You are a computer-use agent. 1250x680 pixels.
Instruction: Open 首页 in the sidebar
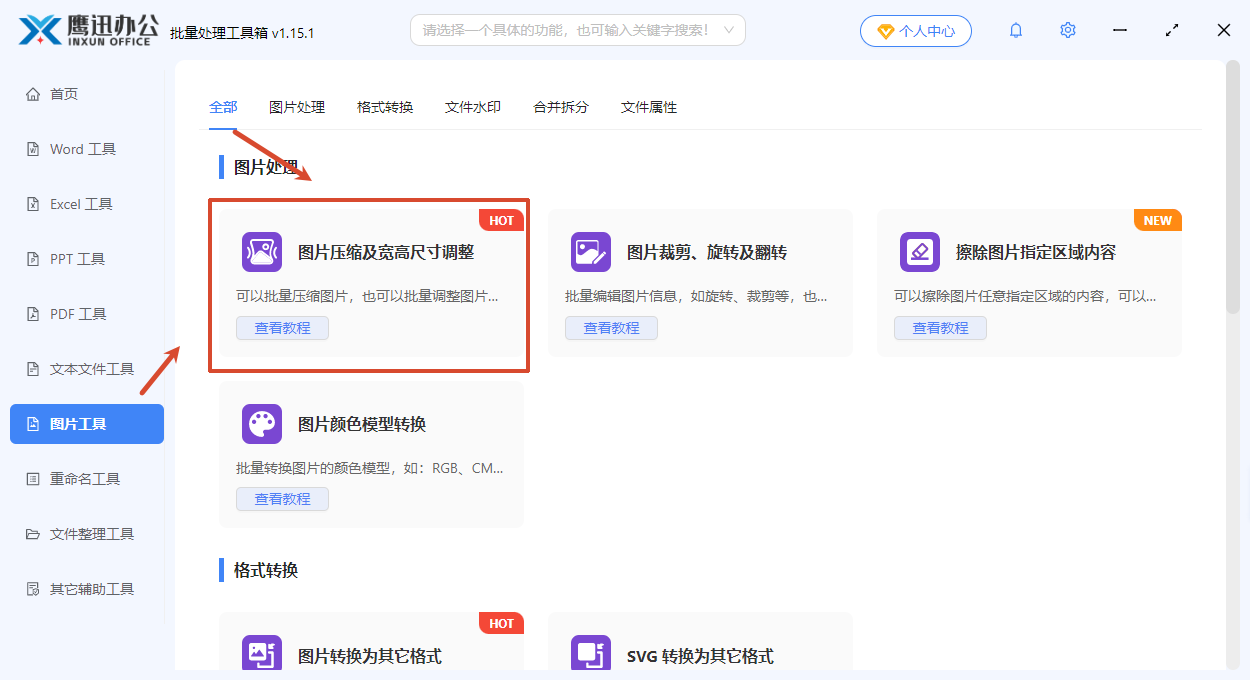[87, 94]
